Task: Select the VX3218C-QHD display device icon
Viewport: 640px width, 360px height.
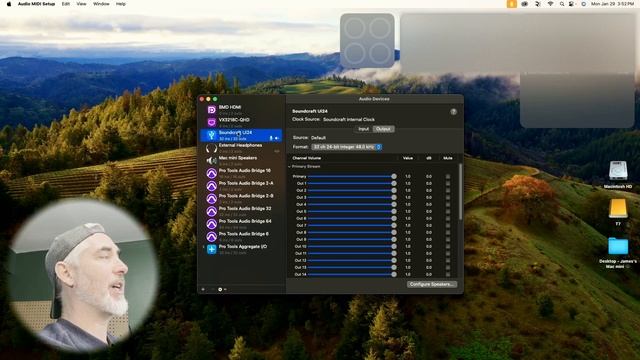Action: pyautogui.click(x=211, y=122)
